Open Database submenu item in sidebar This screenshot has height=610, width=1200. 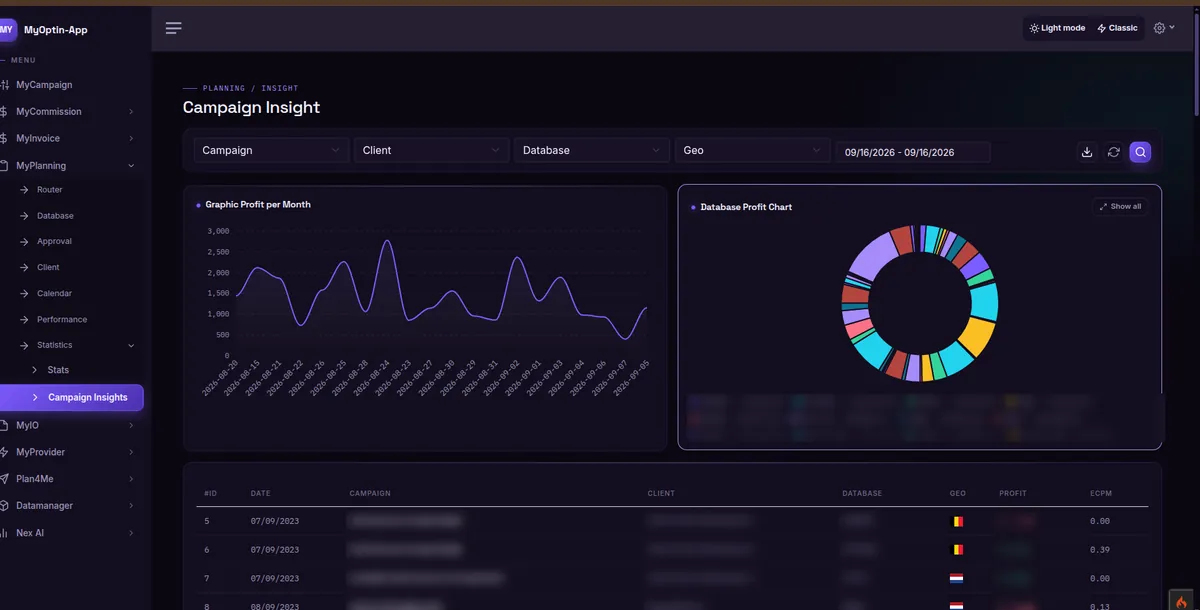click(x=55, y=216)
